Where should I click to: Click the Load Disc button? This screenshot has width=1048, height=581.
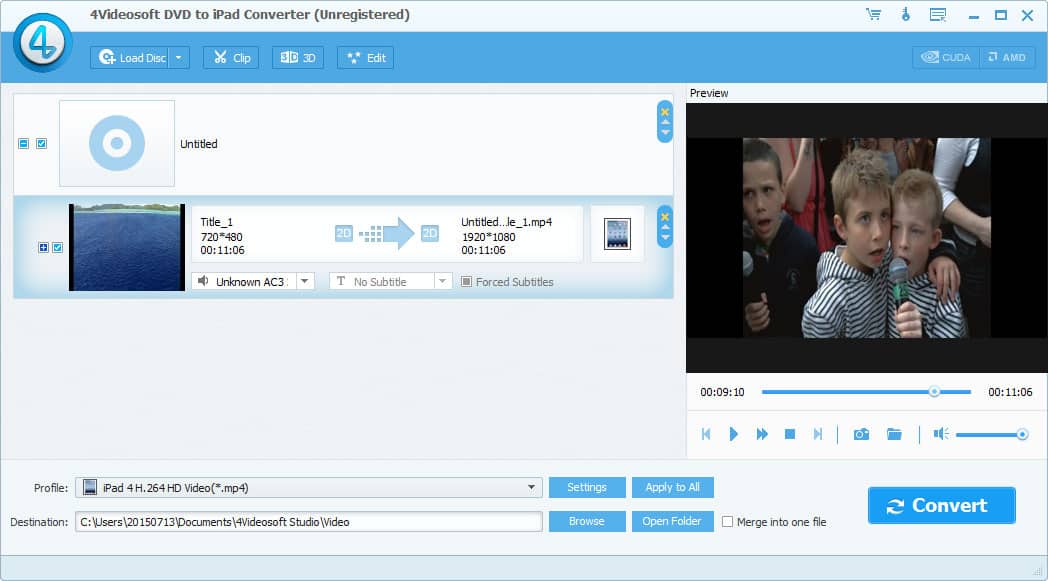[x=130, y=57]
